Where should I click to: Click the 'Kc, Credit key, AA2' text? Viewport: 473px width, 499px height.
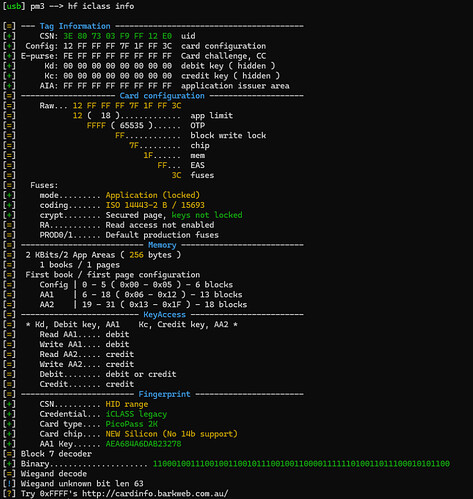pos(184,325)
